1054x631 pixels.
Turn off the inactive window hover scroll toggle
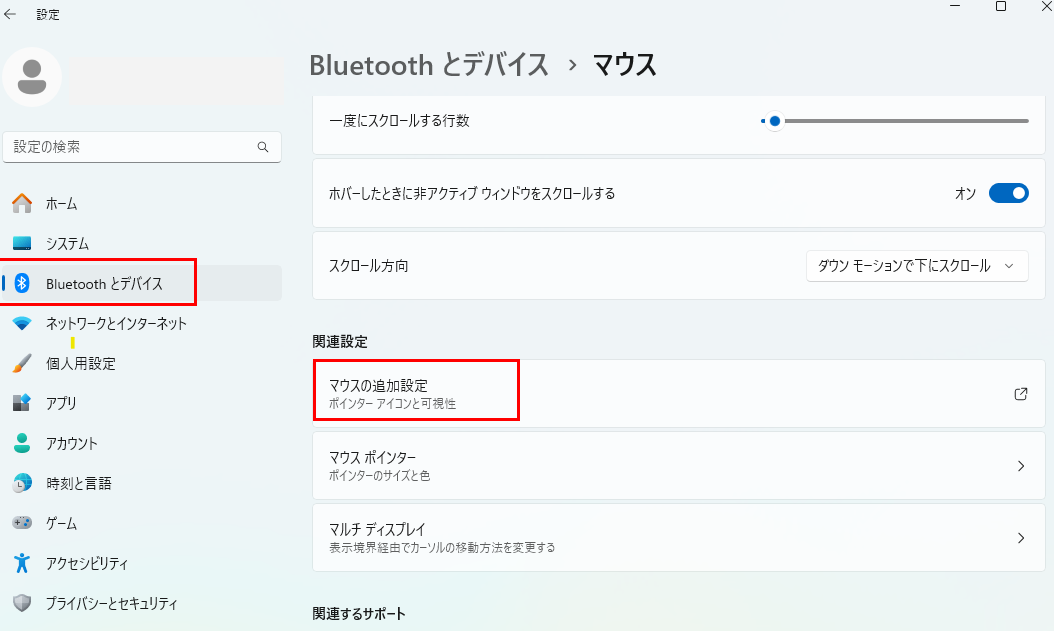[x=1008, y=194]
